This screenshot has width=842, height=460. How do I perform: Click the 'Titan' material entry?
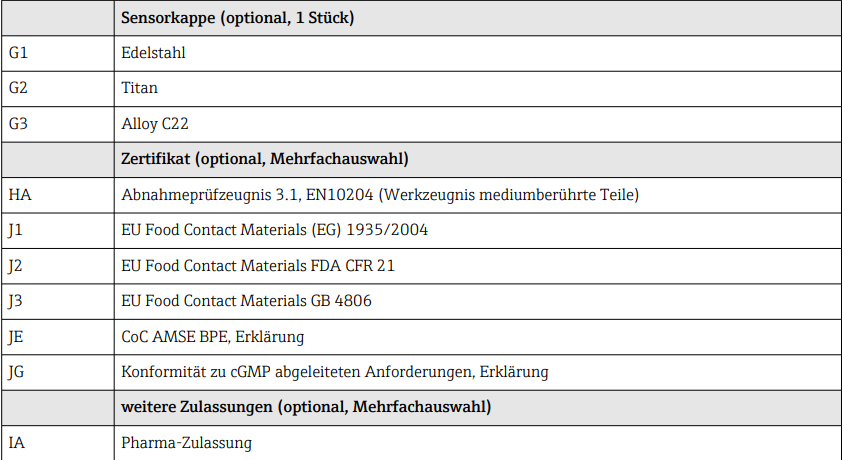point(139,88)
